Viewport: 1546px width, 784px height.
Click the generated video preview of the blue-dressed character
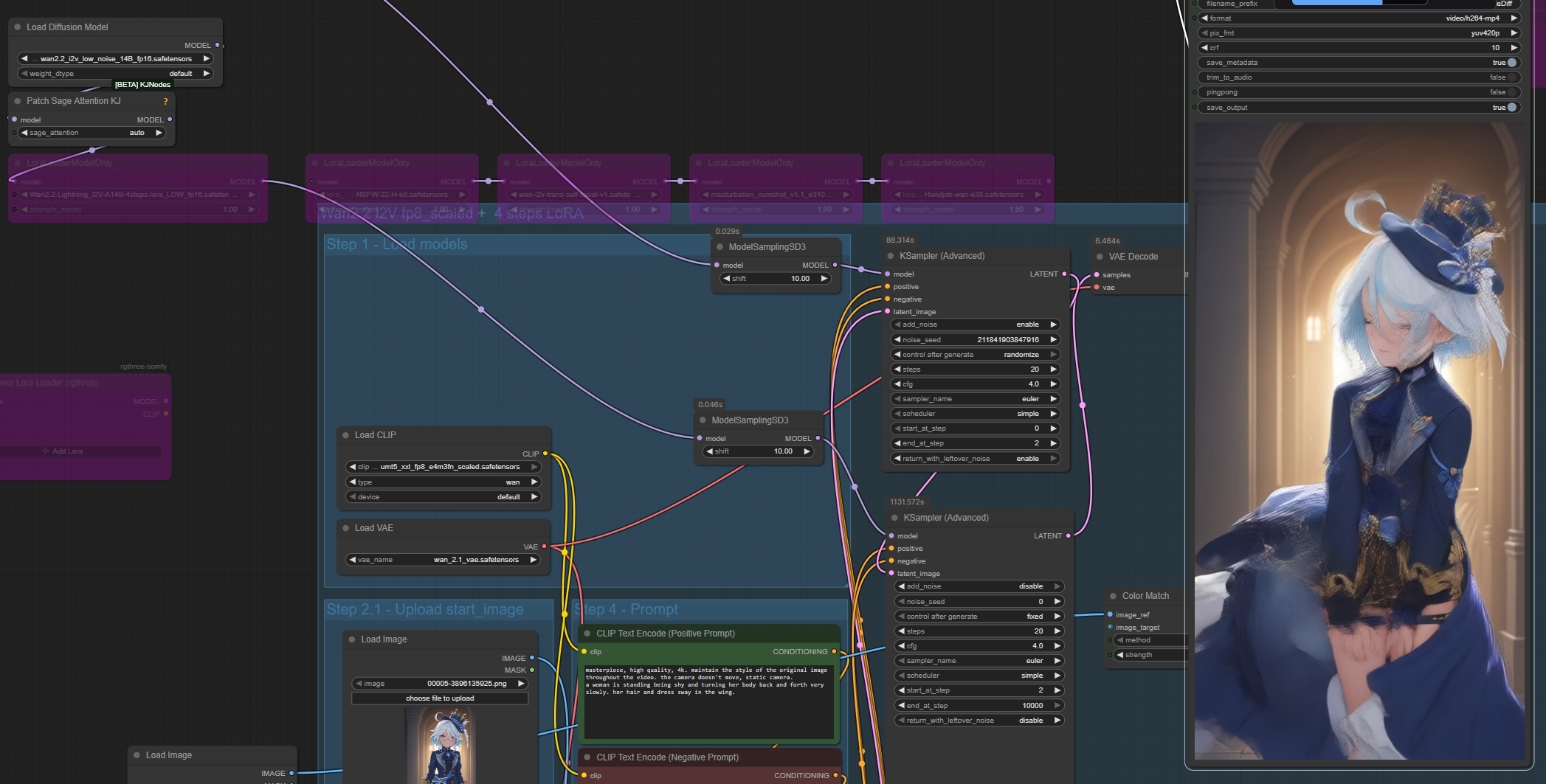[x=1359, y=441]
